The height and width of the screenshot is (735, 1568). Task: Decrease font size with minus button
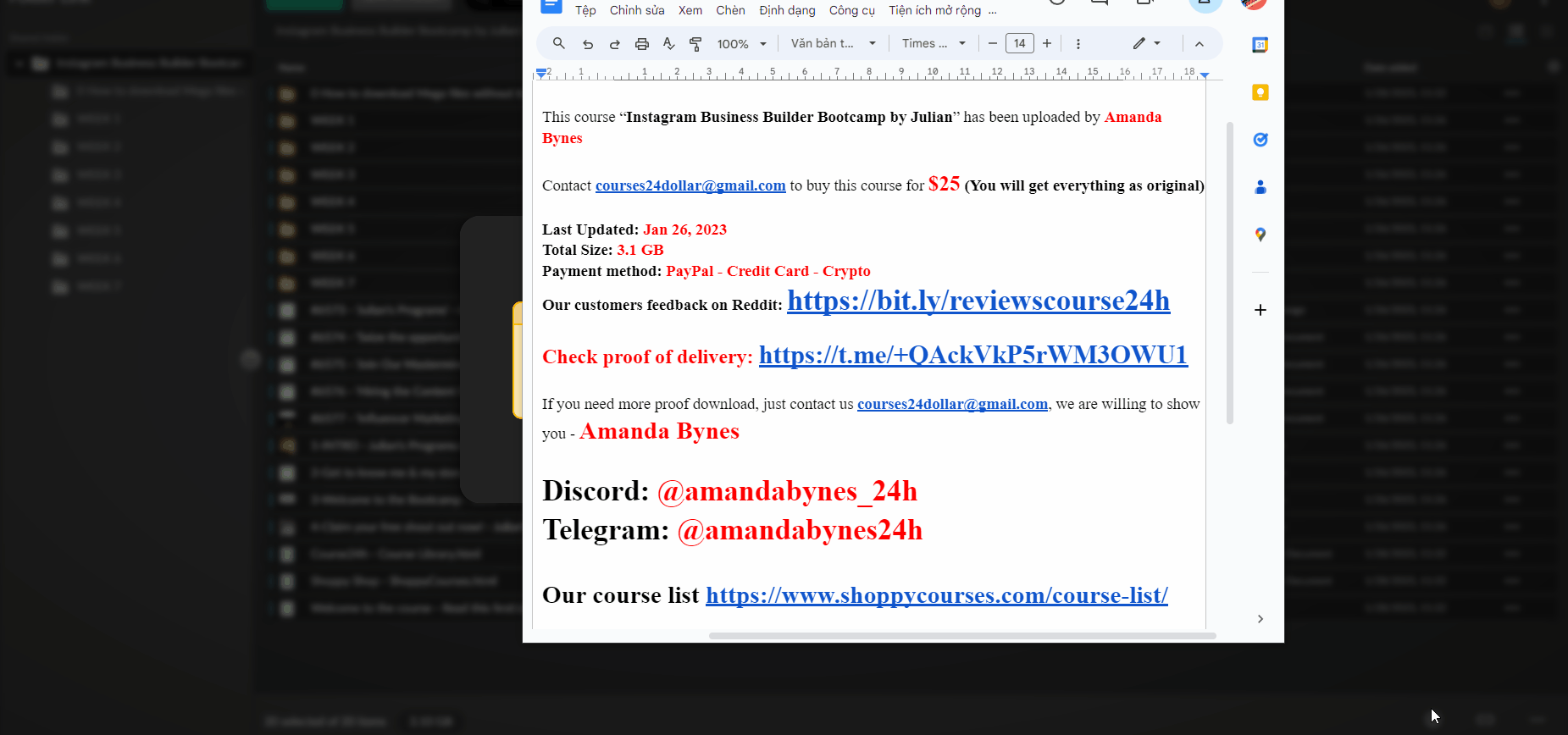[x=992, y=43]
